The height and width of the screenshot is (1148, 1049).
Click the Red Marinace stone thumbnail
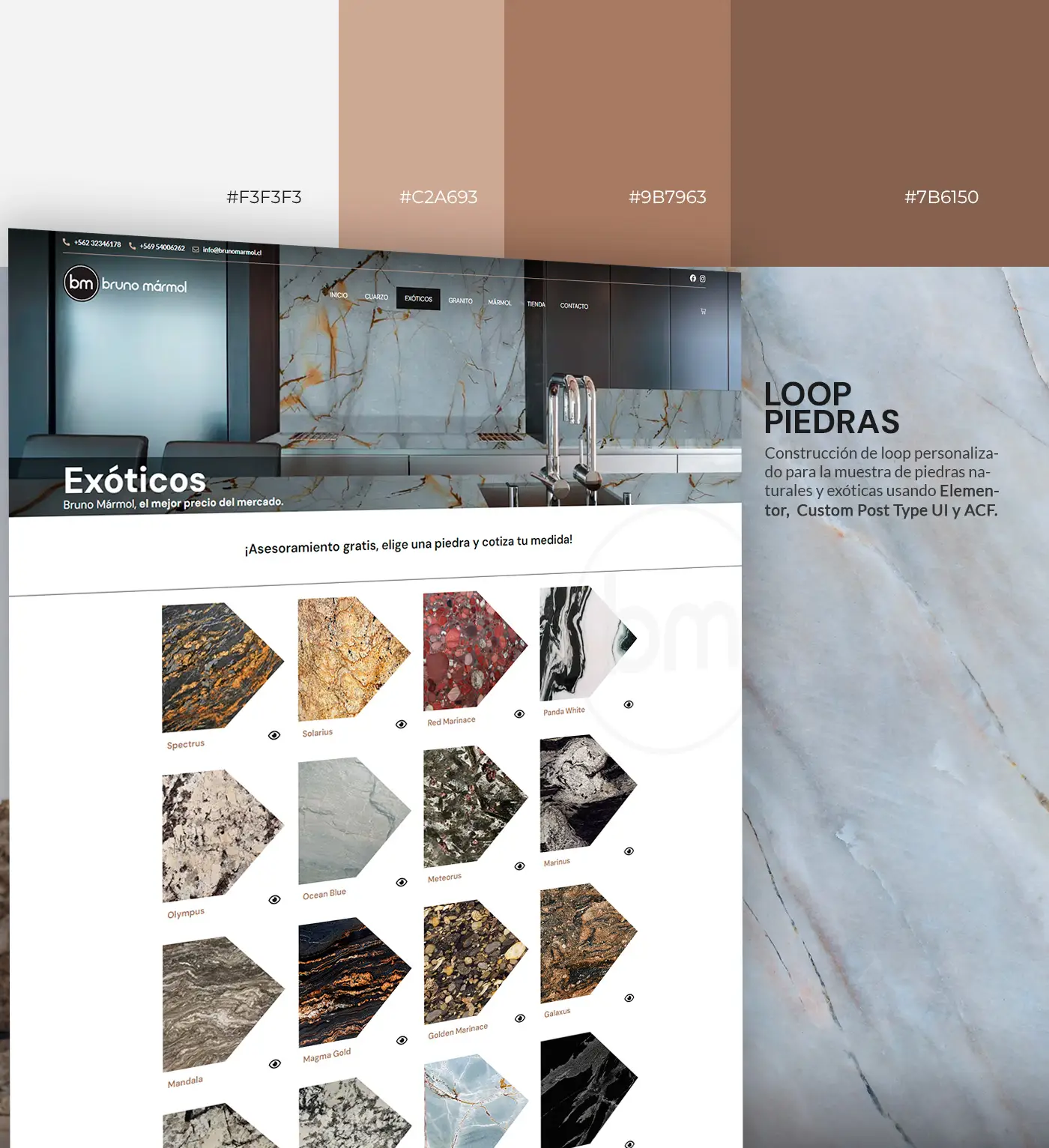tap(475, 650)
